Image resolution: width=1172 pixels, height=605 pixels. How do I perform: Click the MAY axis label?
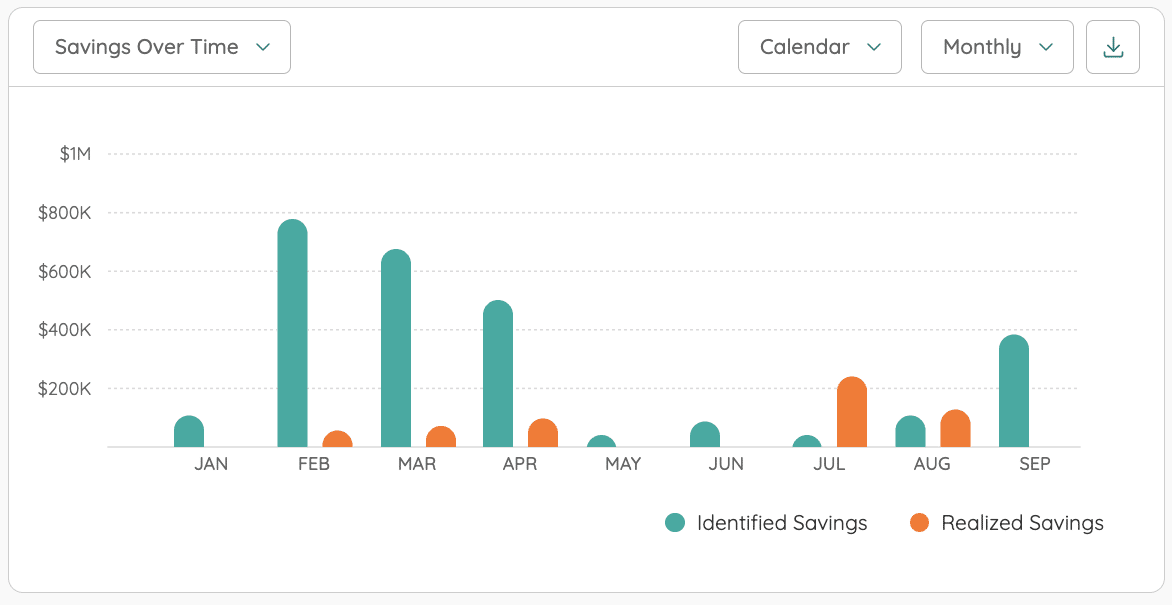coord(623,464)
